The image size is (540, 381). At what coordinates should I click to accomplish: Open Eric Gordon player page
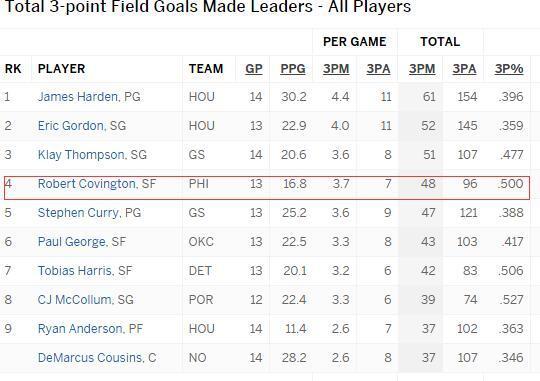click(71, 126)
